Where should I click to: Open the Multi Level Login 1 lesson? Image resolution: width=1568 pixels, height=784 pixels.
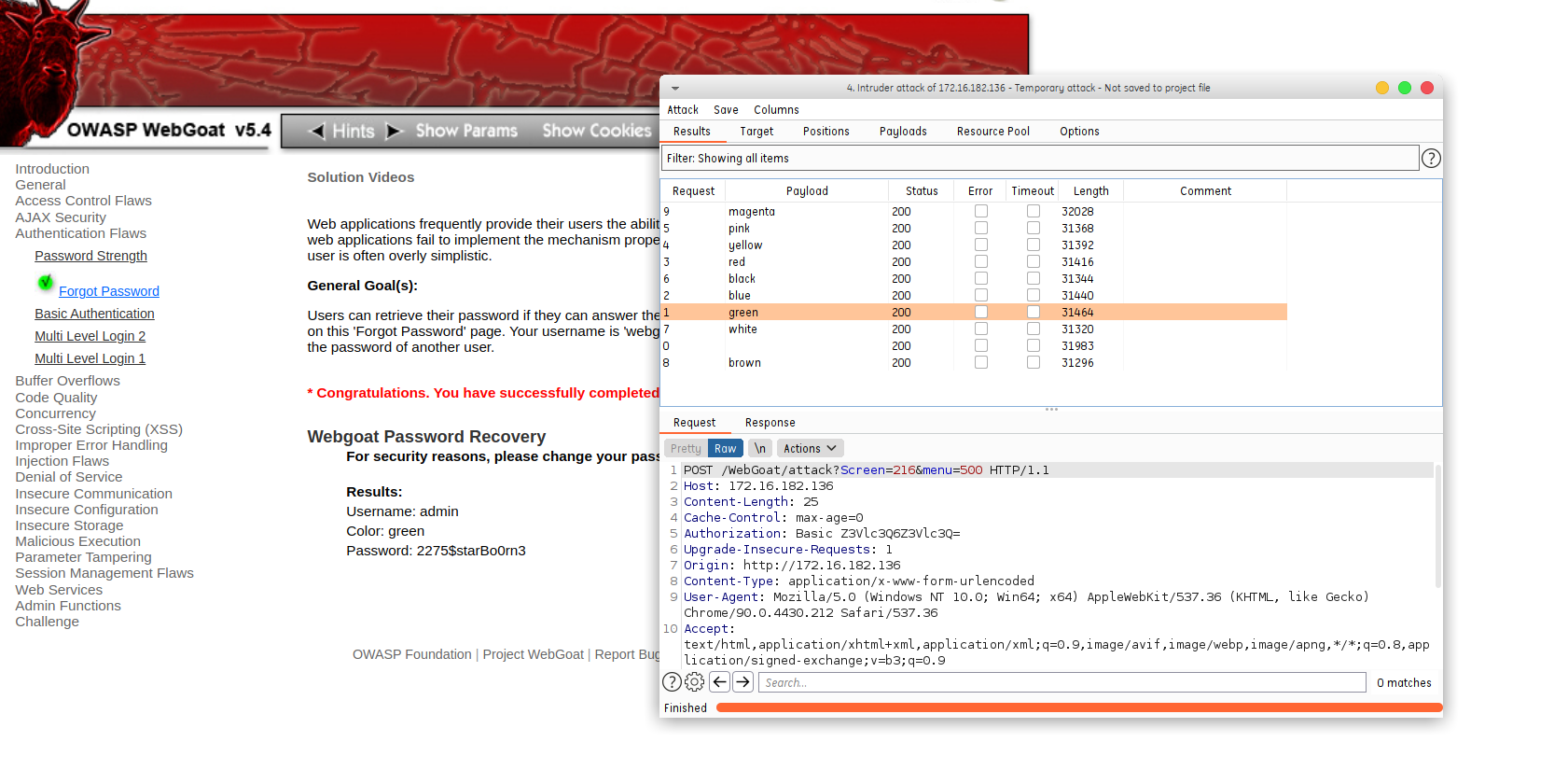click(x=90, y=358)
